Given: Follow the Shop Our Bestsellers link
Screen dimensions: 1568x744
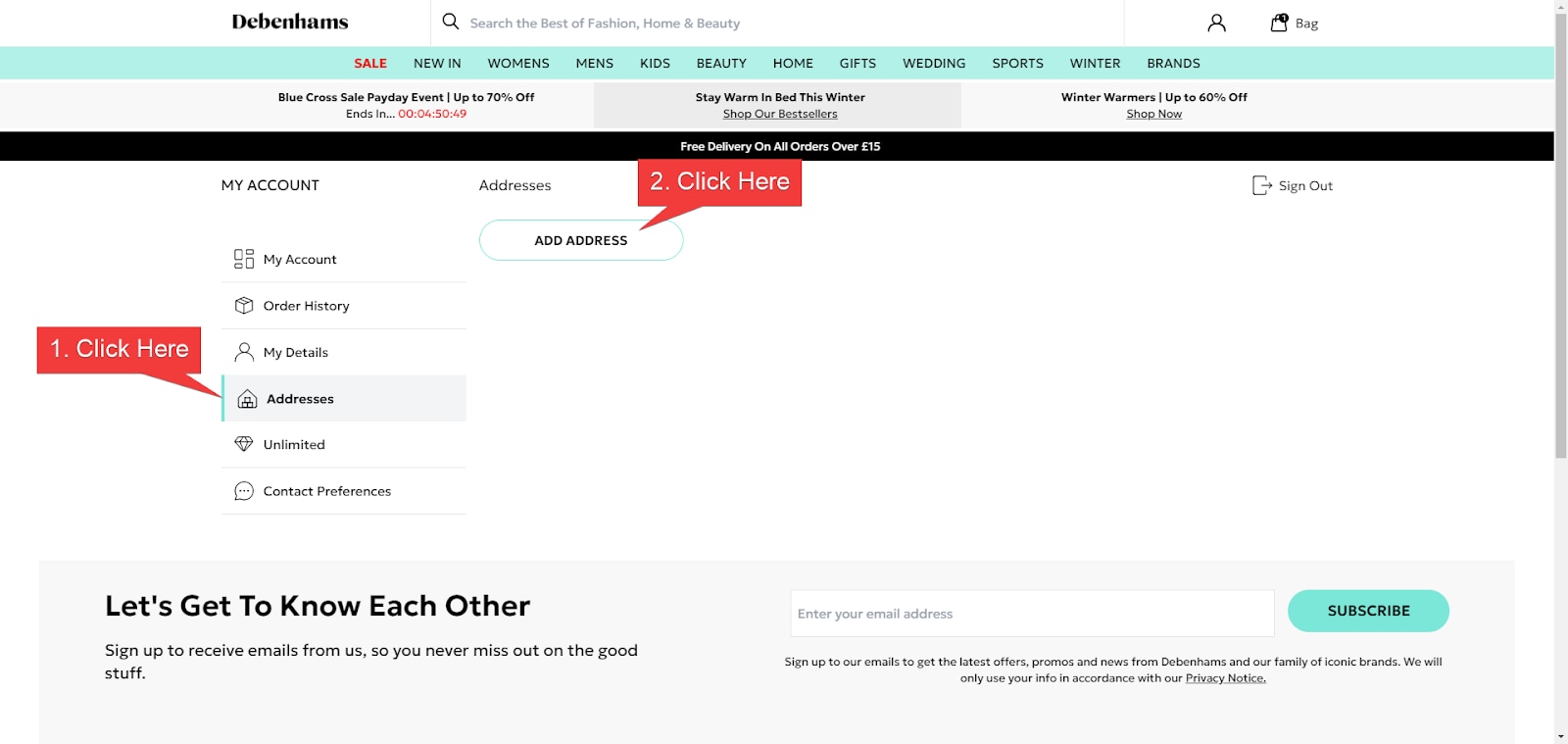Looking at the screenshot, I should point(780,114).
